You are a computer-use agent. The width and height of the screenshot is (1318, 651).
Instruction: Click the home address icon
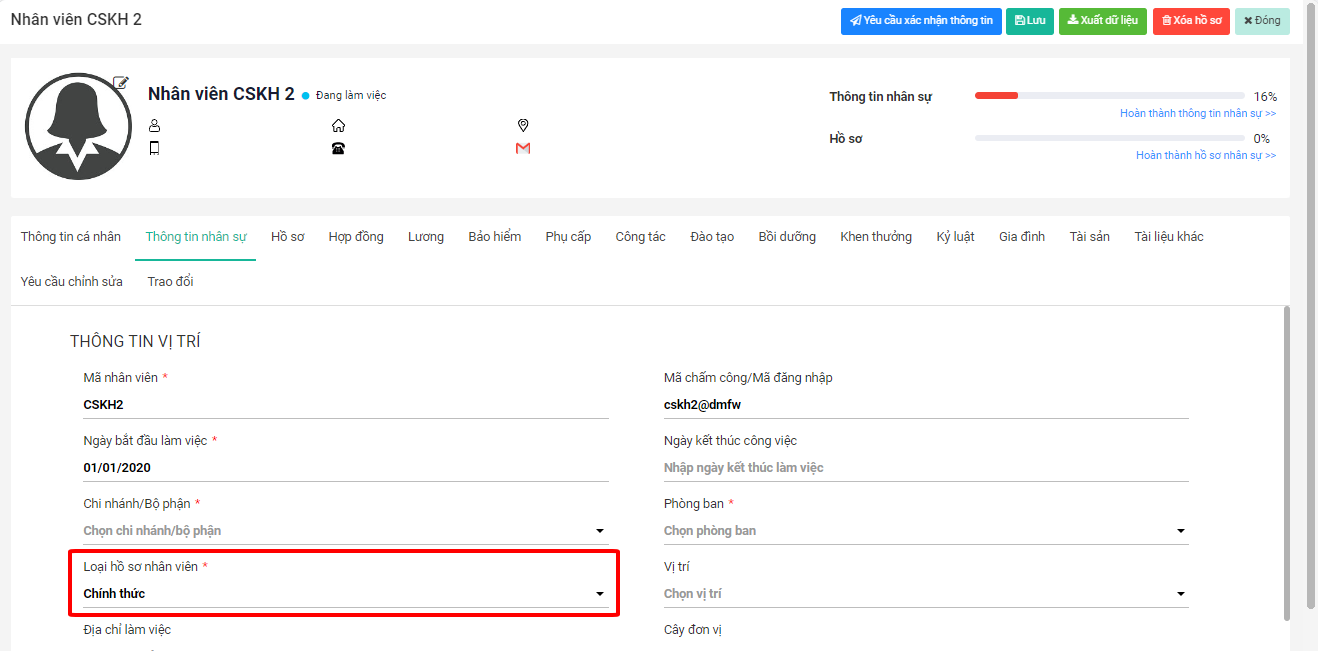(x=338, y=125)
